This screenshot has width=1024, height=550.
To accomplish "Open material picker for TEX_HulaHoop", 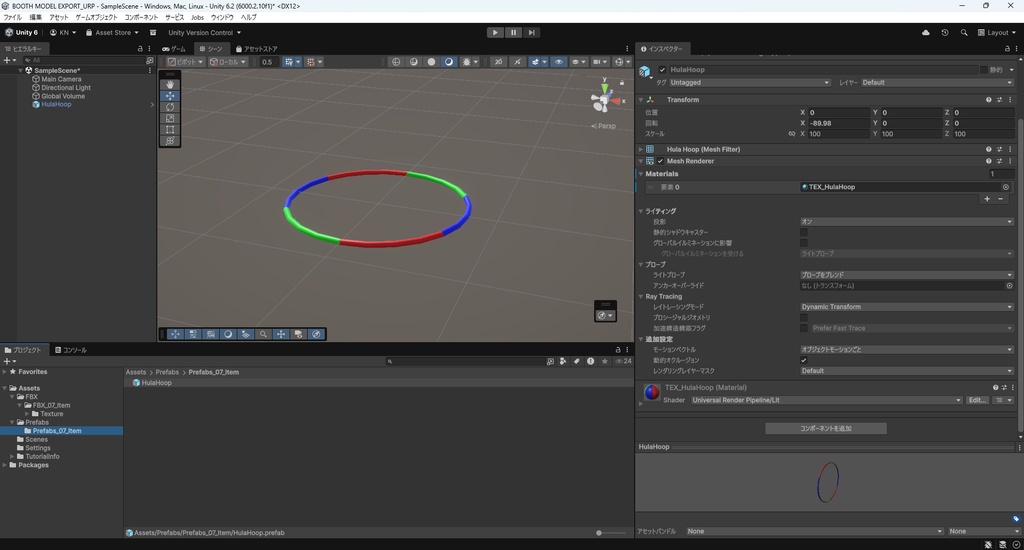I will pos(1006,187).
